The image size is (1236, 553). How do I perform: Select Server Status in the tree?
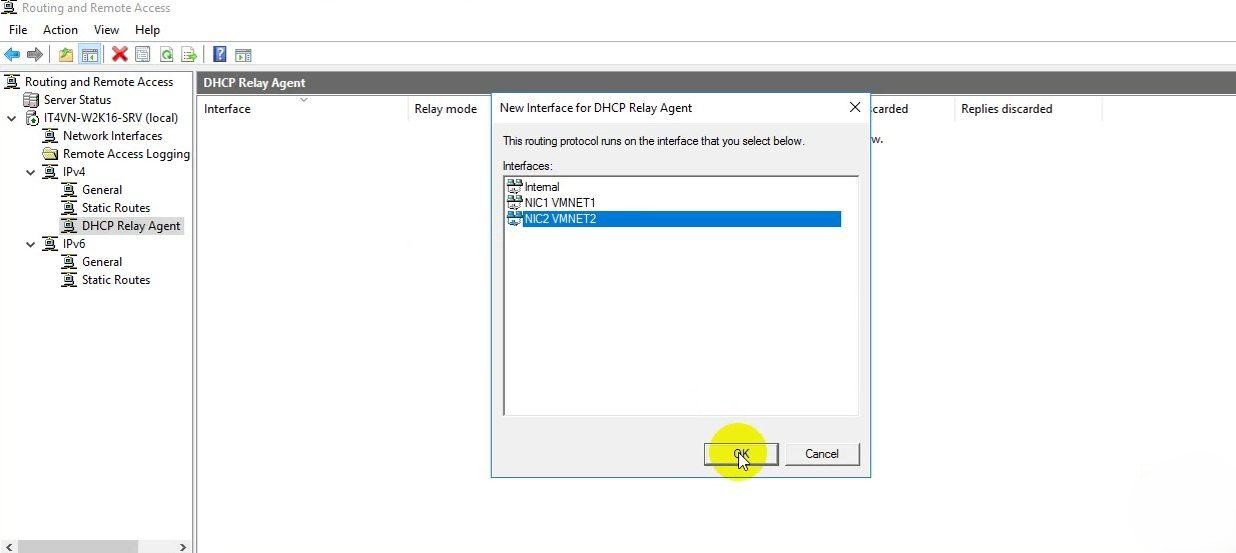click(77, 100)
